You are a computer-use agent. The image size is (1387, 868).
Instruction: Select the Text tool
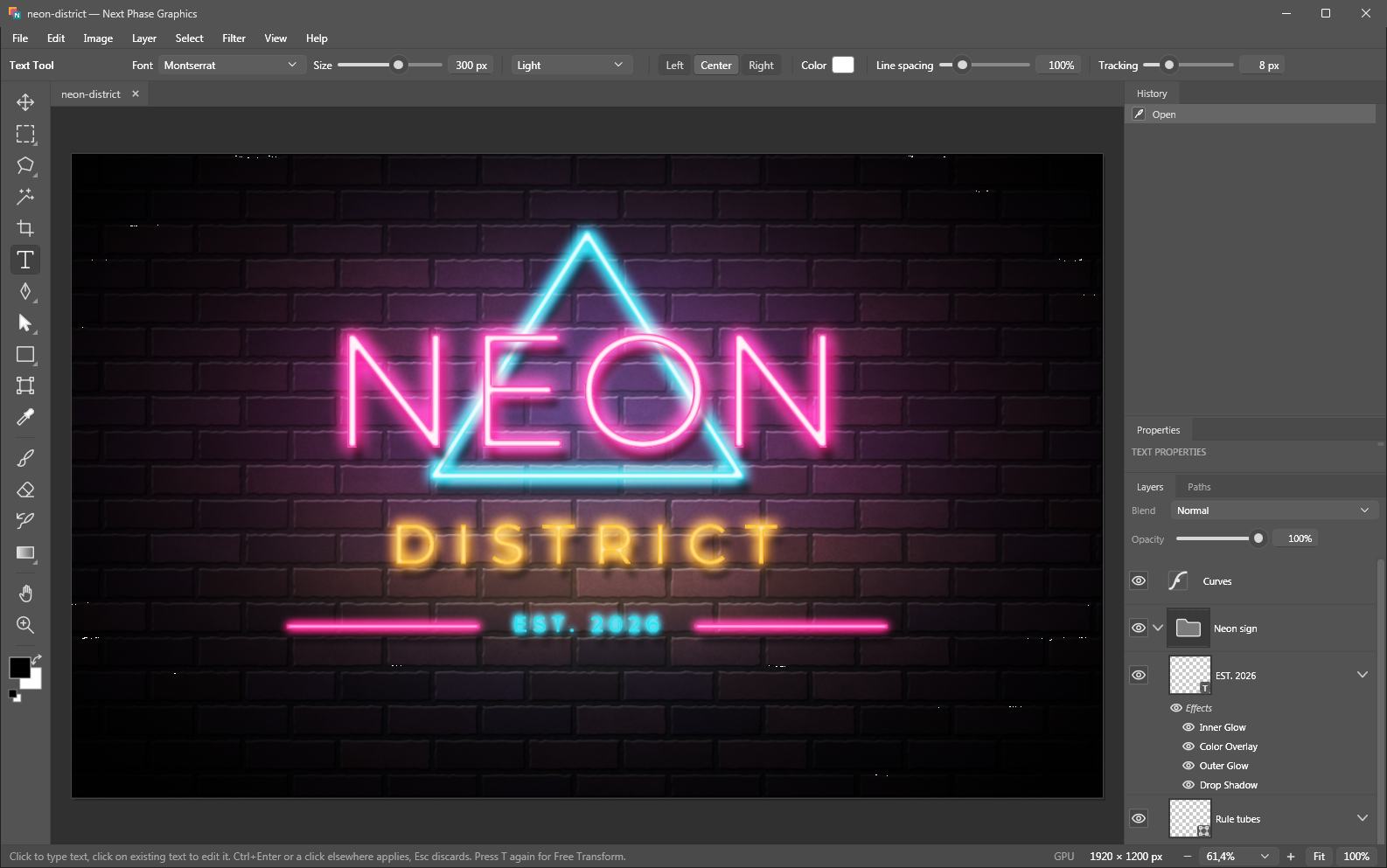(x=25, y=260)
